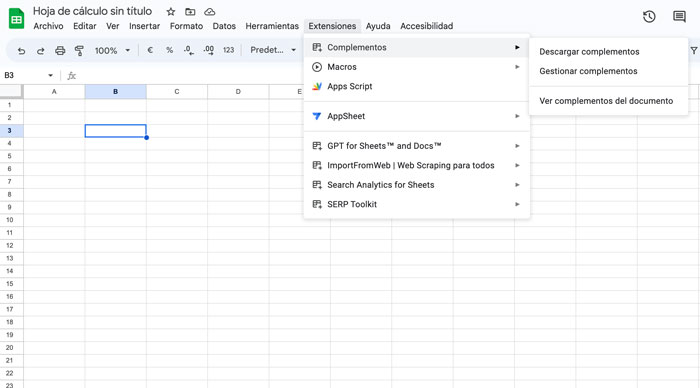Open the Predet... font dropdown
The height and width of the screenshot is (388, 700).
[273, 50]
